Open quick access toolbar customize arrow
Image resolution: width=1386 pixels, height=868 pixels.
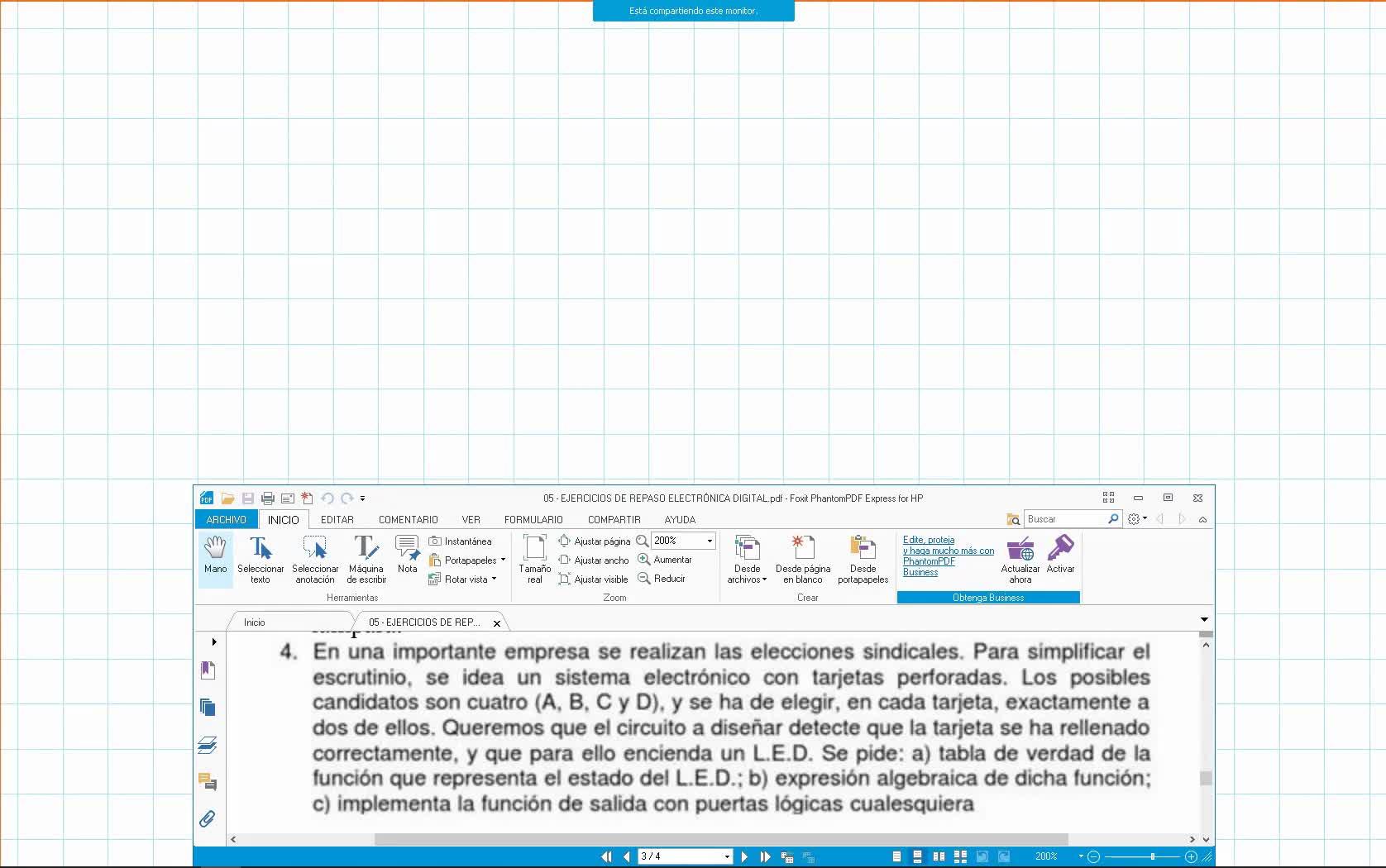coord(362,498)
